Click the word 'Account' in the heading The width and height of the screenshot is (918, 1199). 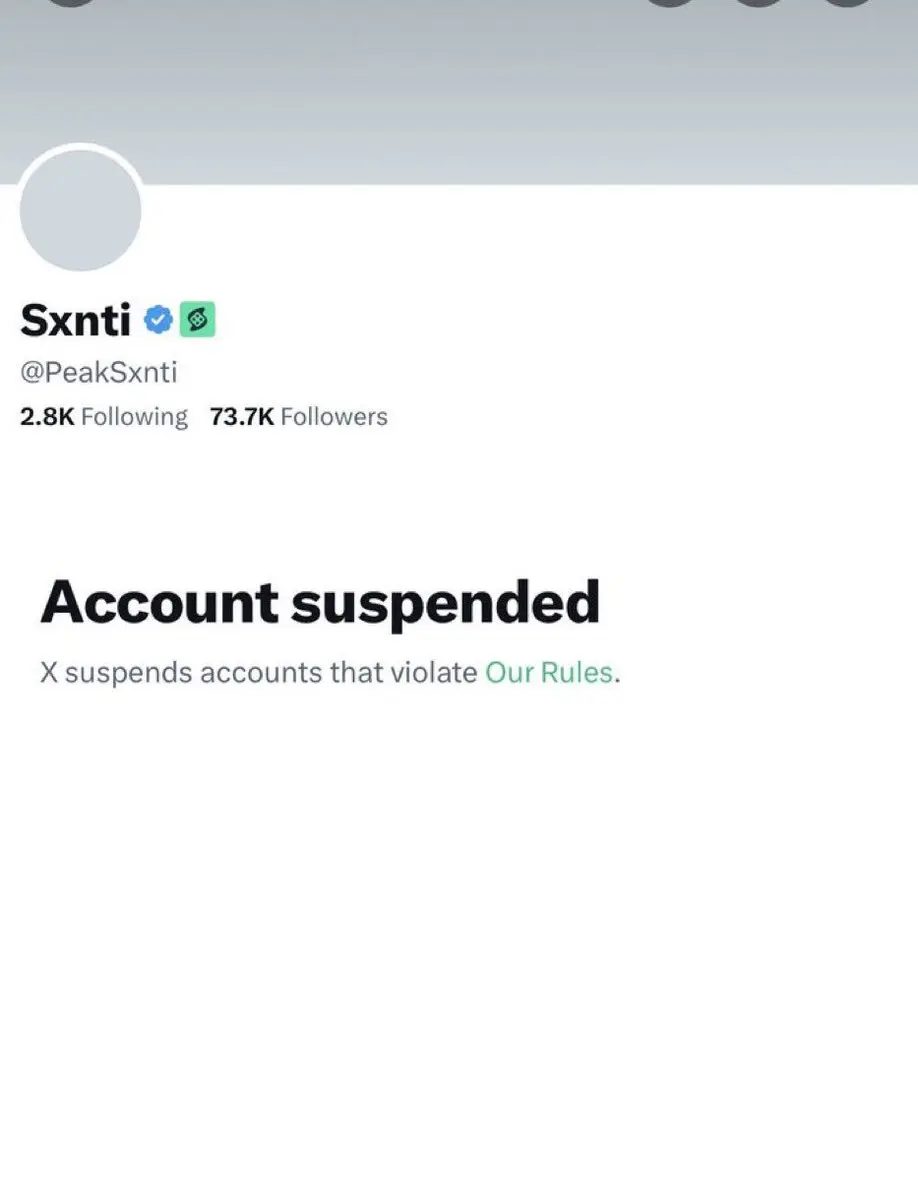(159, 602)
